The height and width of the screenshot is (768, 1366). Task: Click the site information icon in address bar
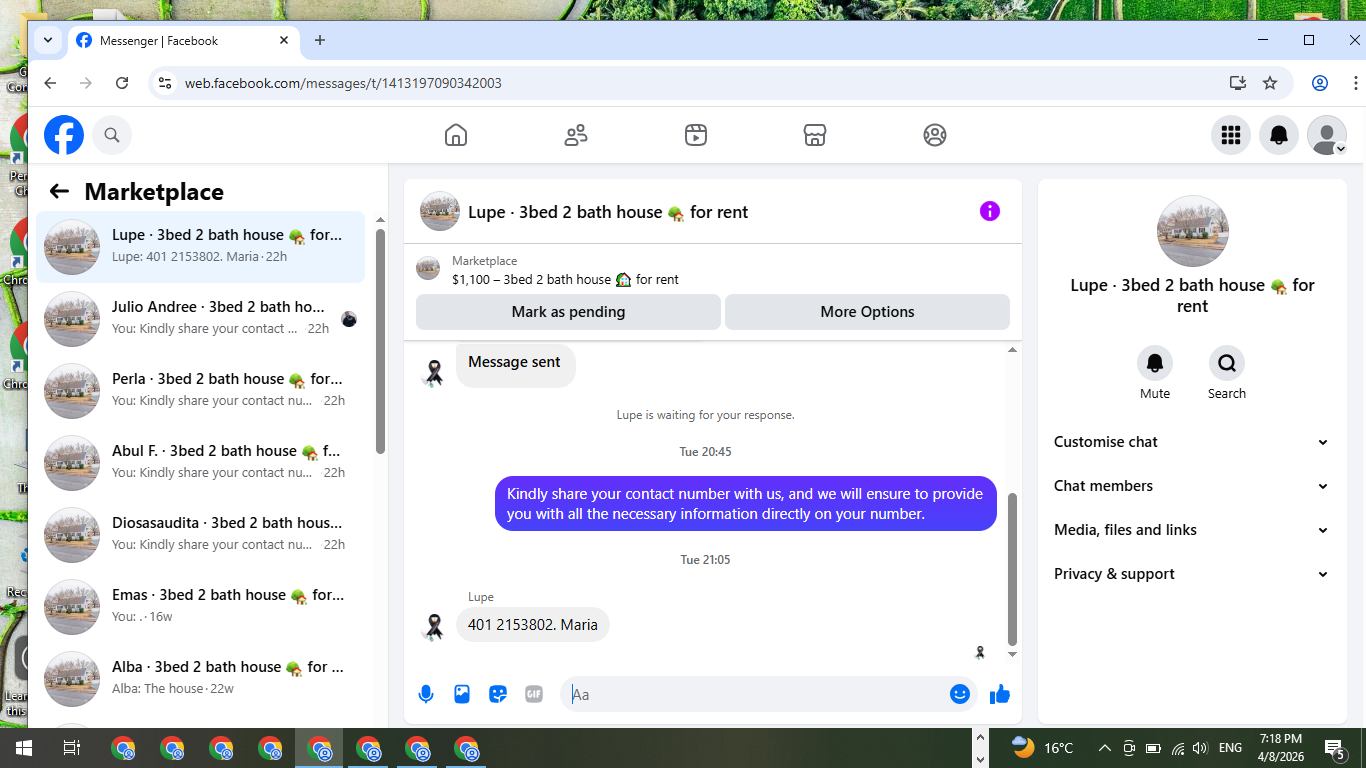(x=165, y=83)
